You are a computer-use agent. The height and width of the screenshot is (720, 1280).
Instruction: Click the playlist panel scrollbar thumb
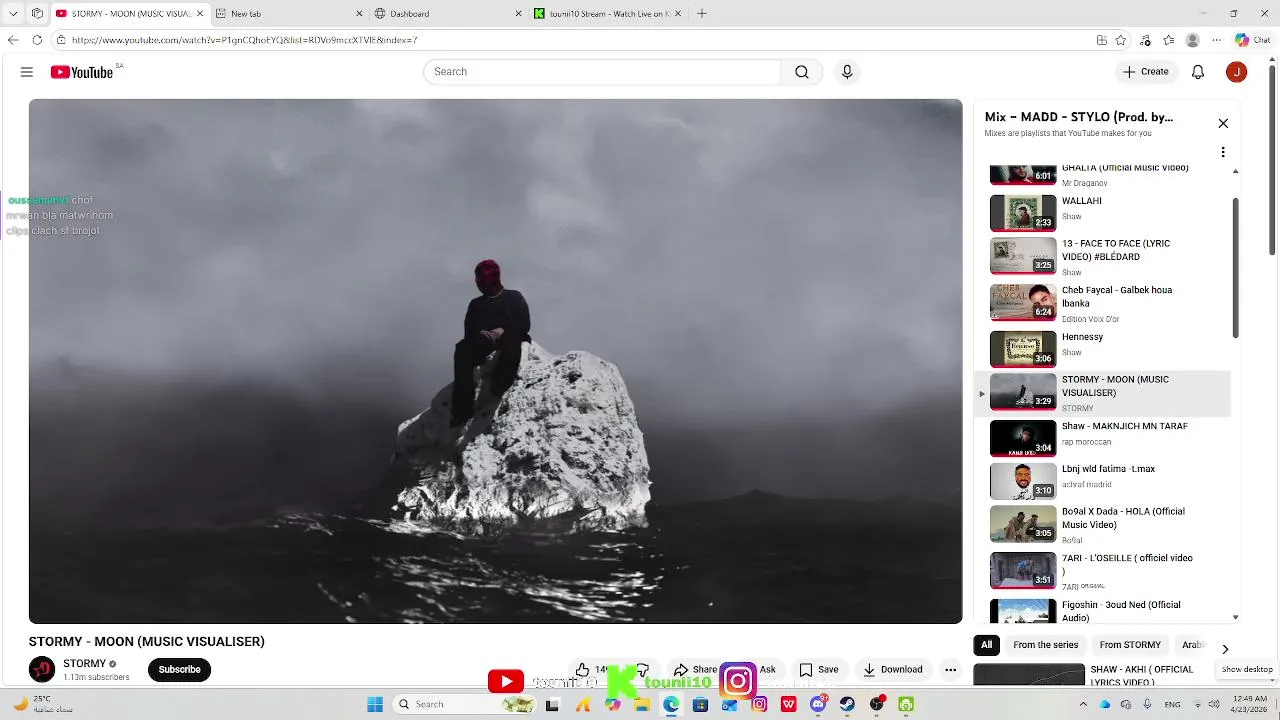(x=1236, y=268)
